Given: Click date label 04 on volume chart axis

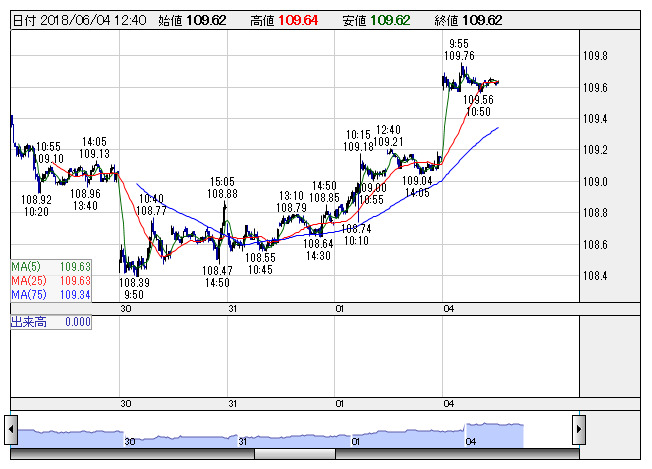Looking at the screenshot, I should coord(449,403).
